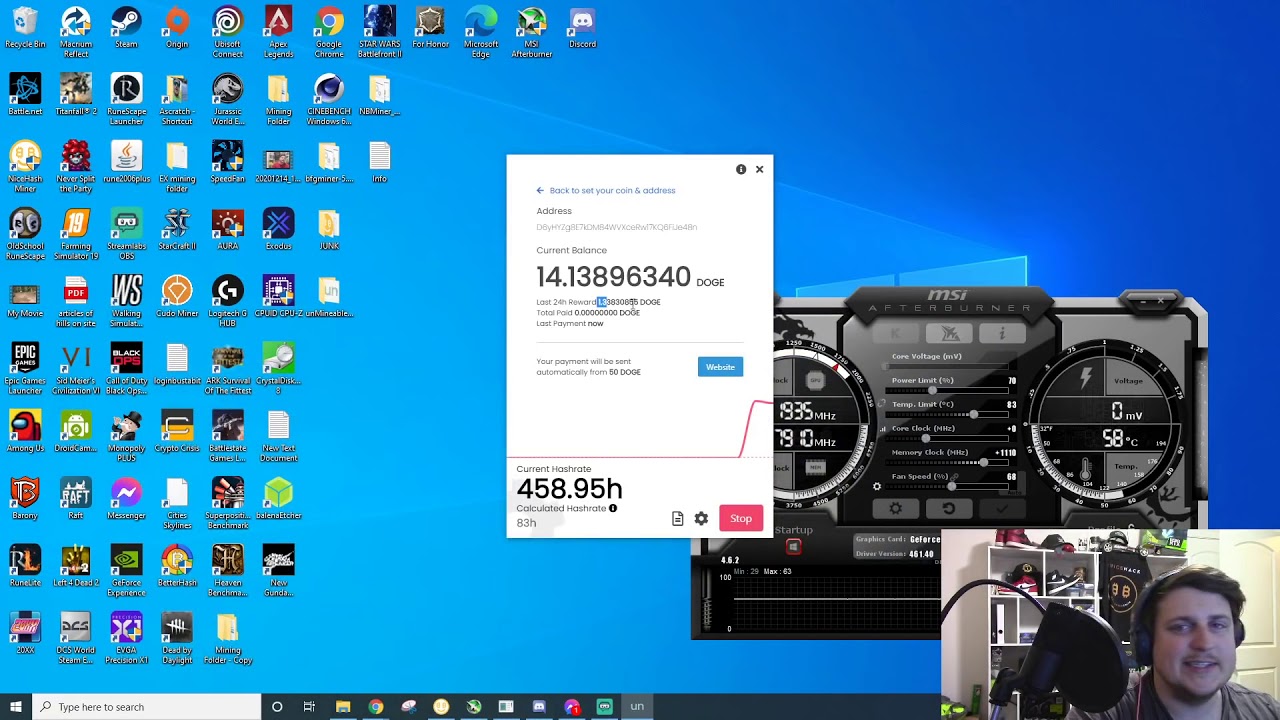Open Battle.net desktop shortcut
This screenshot has width=1280, height=720.
(x=25, y=95)
